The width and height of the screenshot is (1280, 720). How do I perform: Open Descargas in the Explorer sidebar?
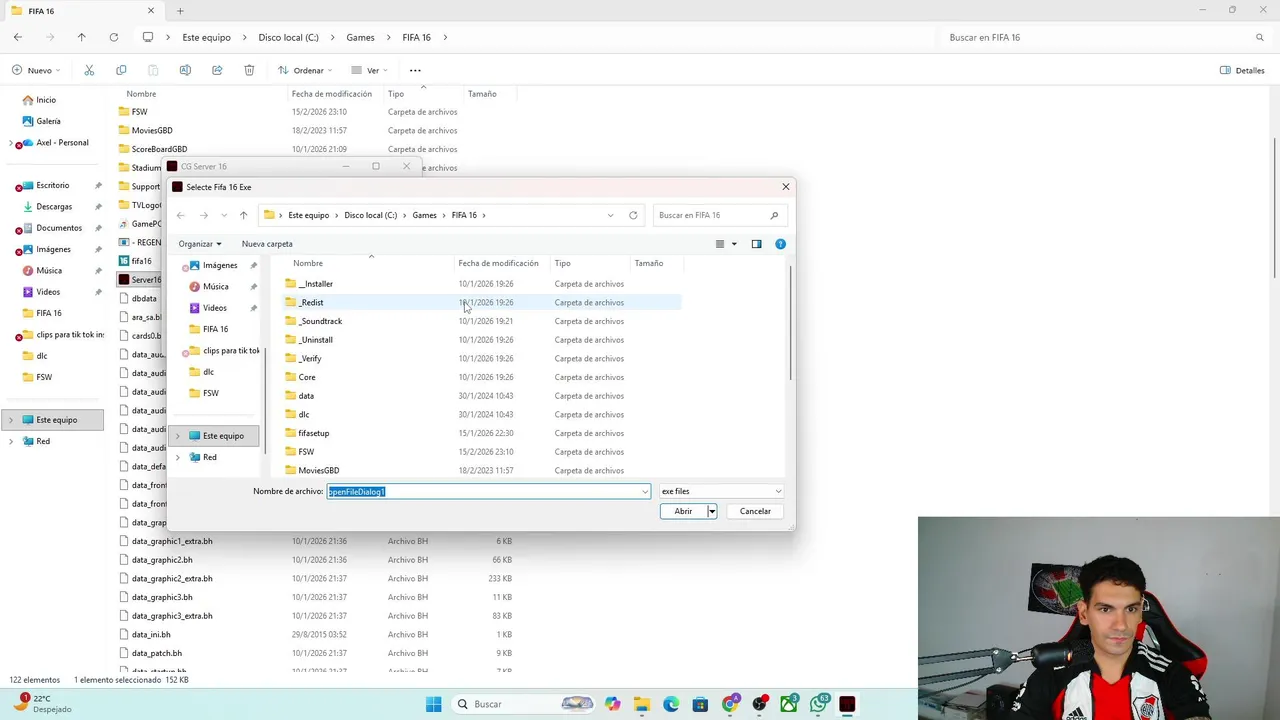tap(54, 207)
